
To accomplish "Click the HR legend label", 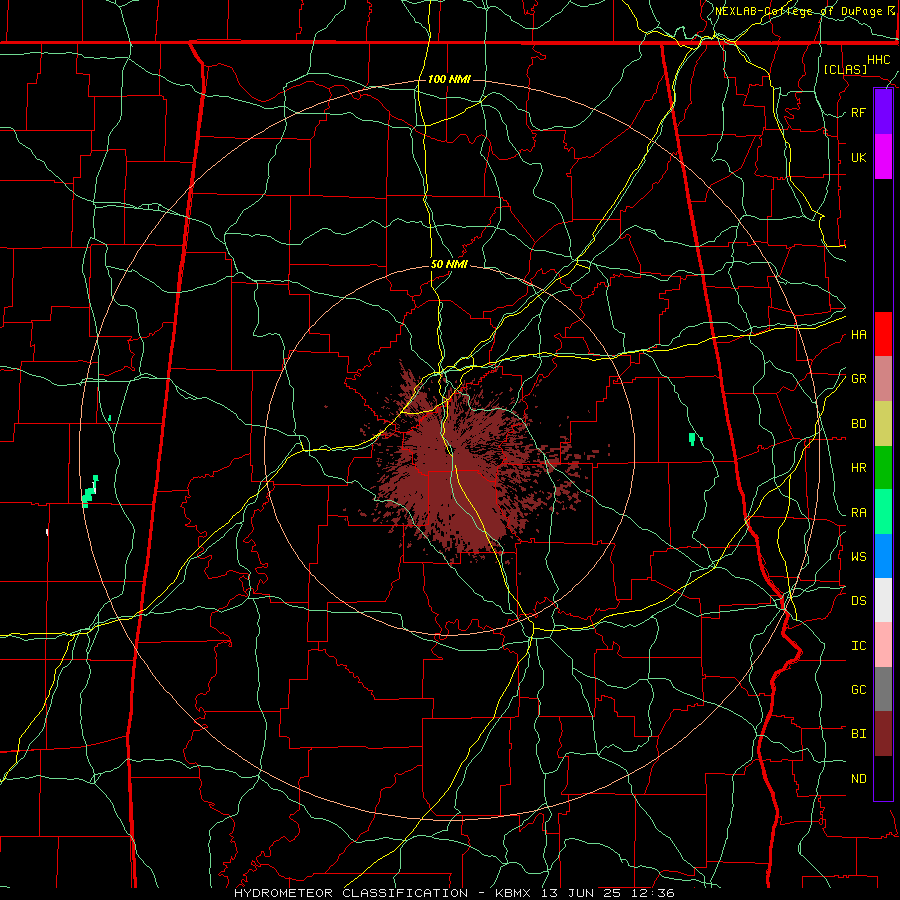I will 858,467.
